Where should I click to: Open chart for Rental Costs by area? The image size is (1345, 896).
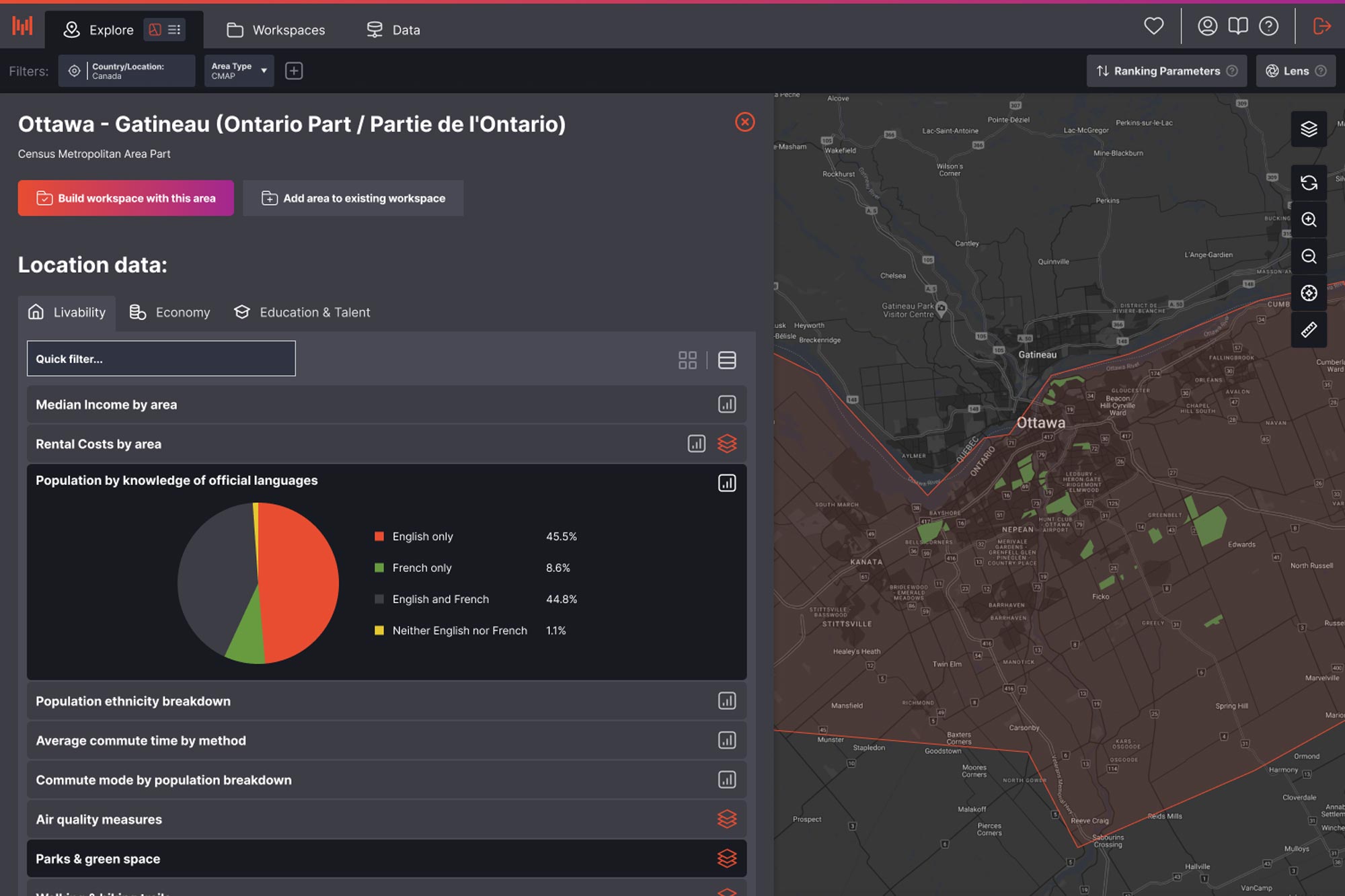[697, 444]
